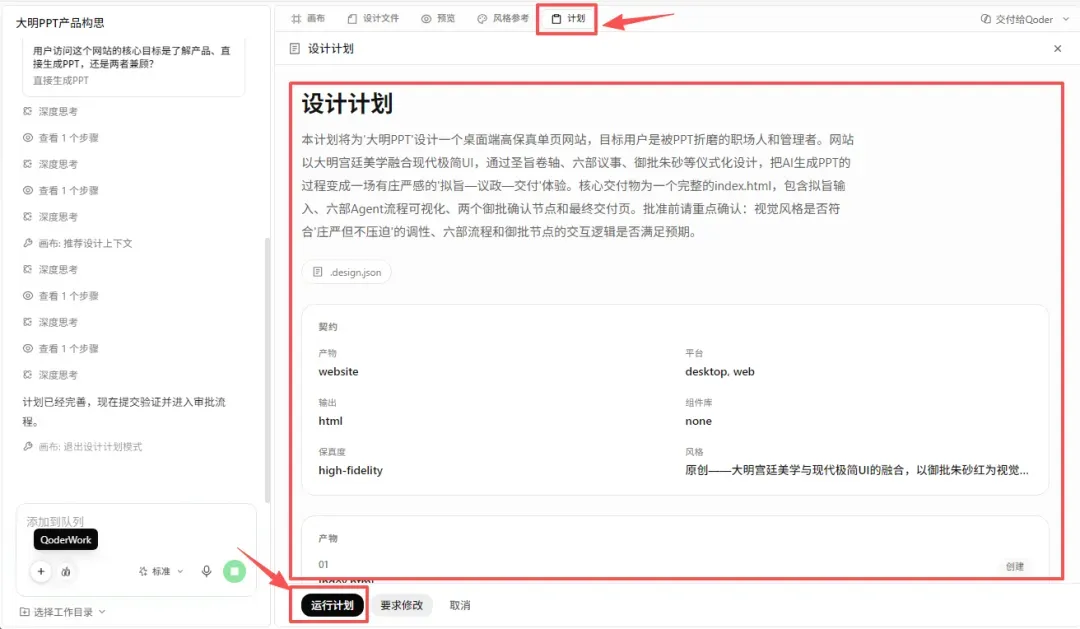Click the 大明PPT产品构思 conversation title
Screen dimensions: 1080x629
tap(60, 23)
